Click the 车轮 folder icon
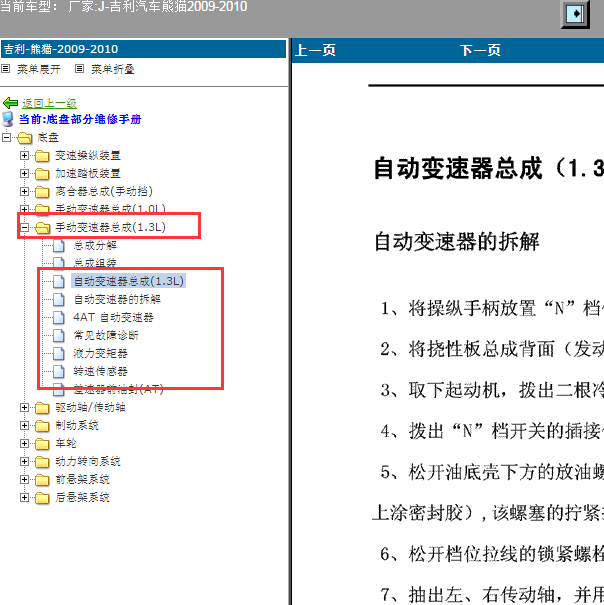Screen dimensions: 604x605 pos(42,444)
